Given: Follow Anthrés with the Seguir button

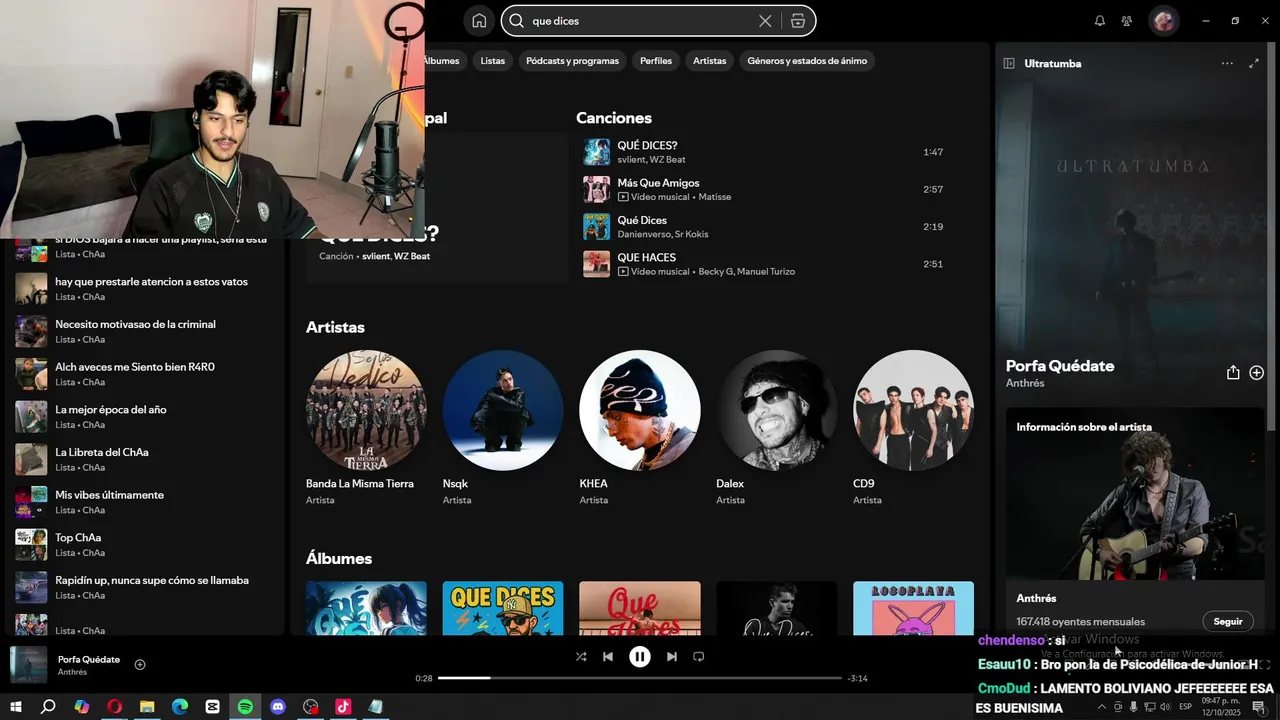Looking at the screenshot, I should [x=1228, y=621].
